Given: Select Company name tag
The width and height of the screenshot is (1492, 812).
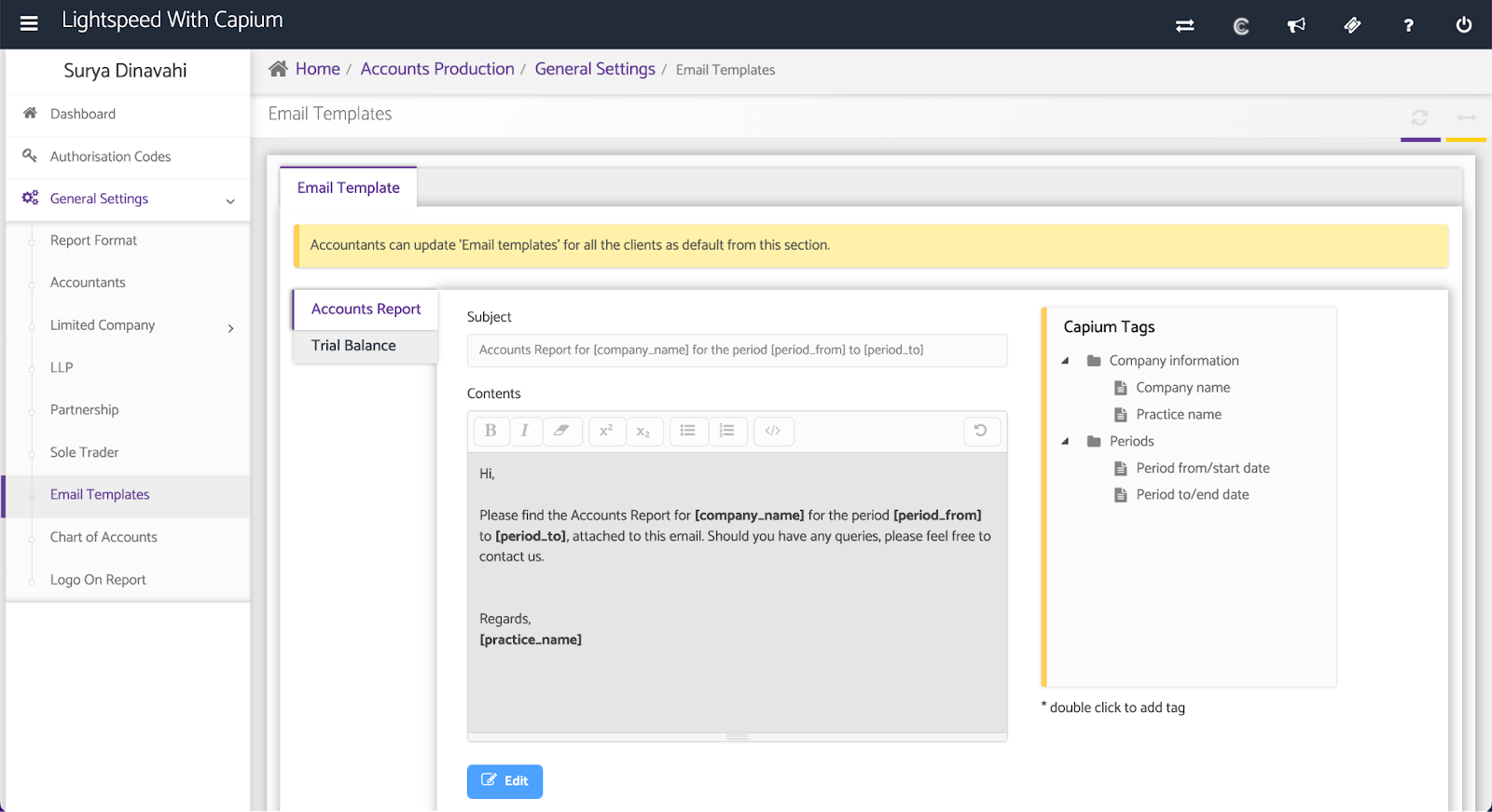Looking at the screenshot, I should point(1182,388).
